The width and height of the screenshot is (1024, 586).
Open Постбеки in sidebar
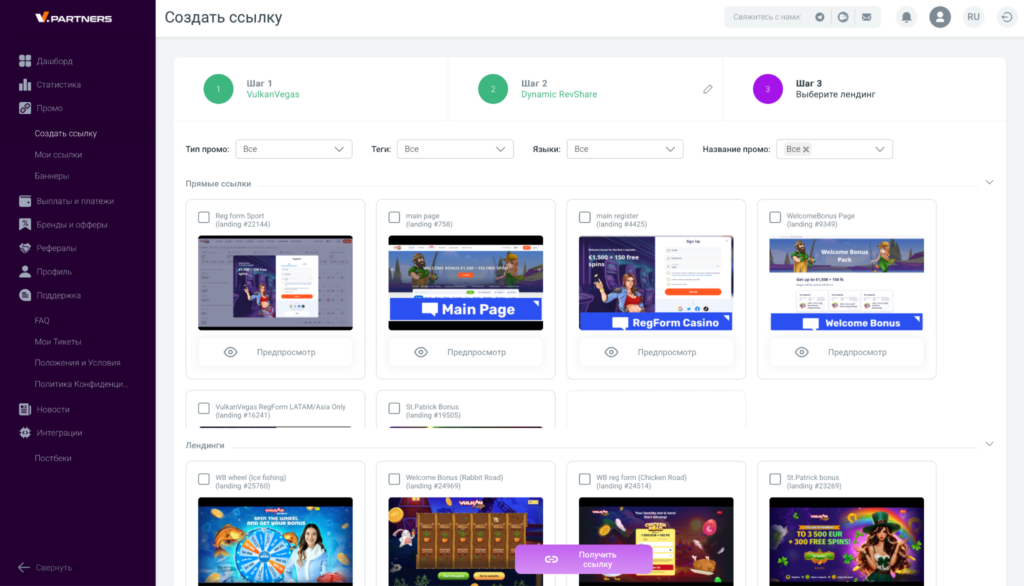coord(53,458)
